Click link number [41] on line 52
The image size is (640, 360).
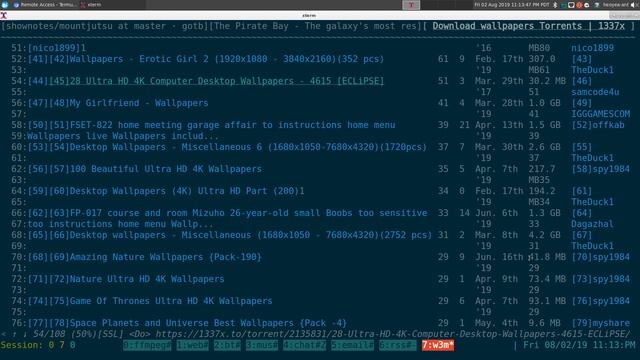[38, 59]
